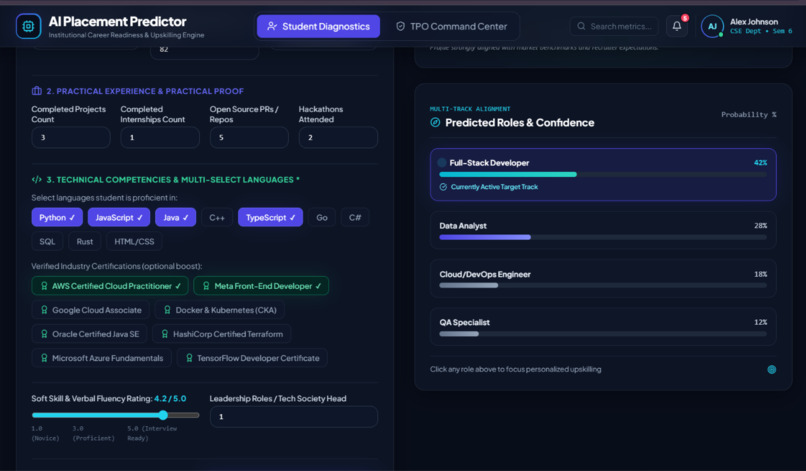This screenshot has height=471, width=806.
Task: Focus the Cloud/DevOps Engineer role card
Action: click(x=603, y=279)
